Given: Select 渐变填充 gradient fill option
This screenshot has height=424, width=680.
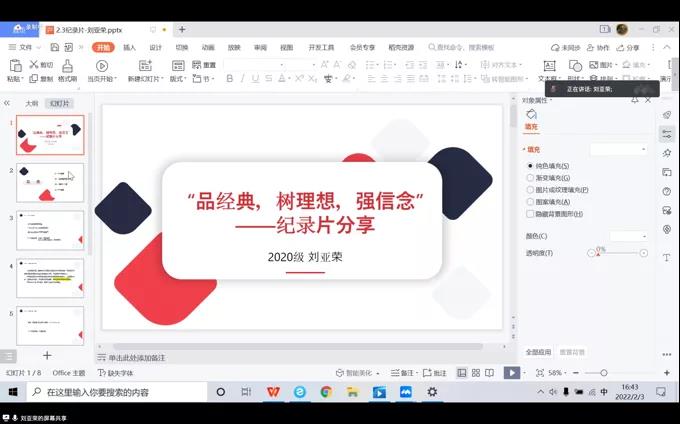Looking at the screenshot, I should 530,177.
